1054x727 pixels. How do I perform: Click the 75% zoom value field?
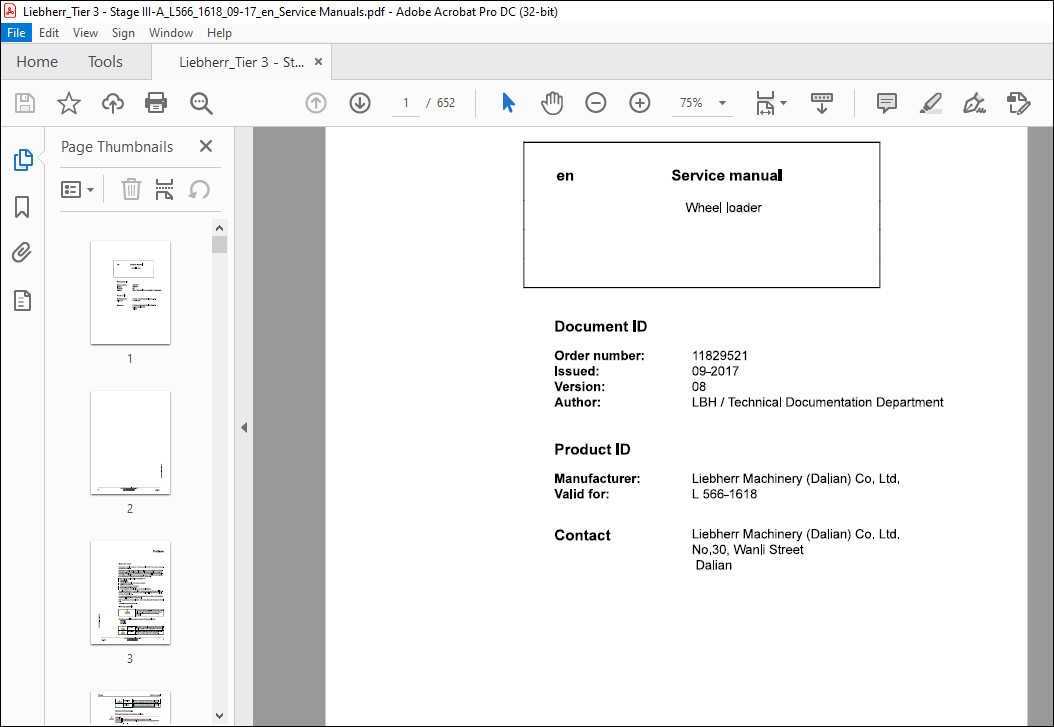[691, 103]
